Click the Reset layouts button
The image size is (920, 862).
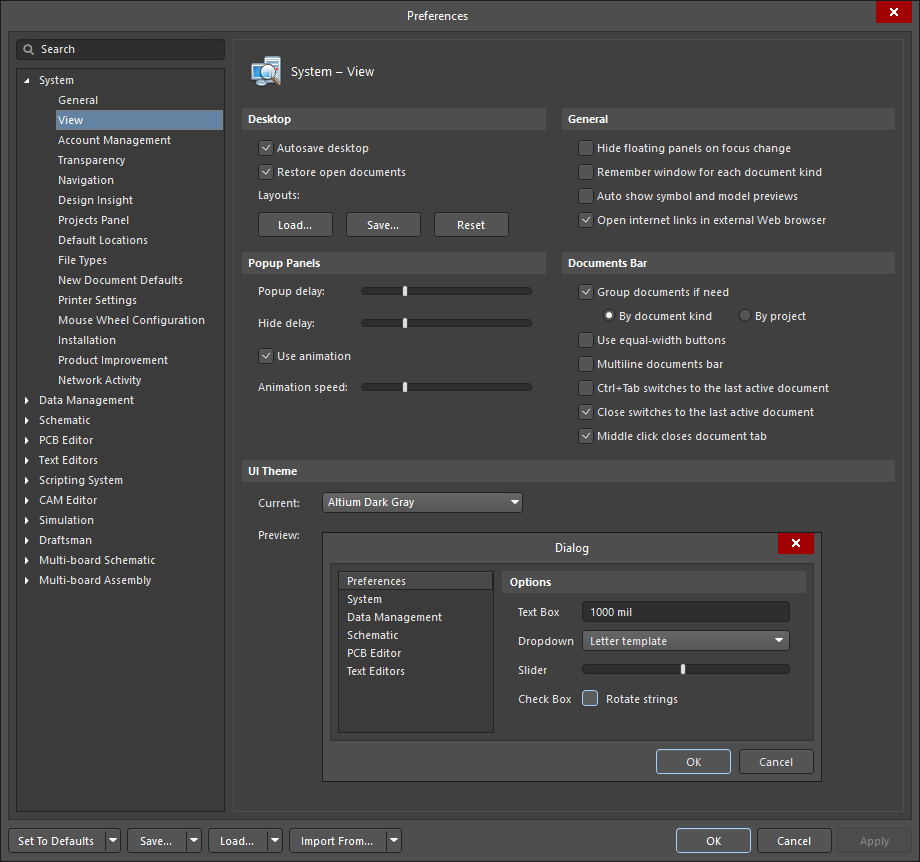(x=471, y=225)
